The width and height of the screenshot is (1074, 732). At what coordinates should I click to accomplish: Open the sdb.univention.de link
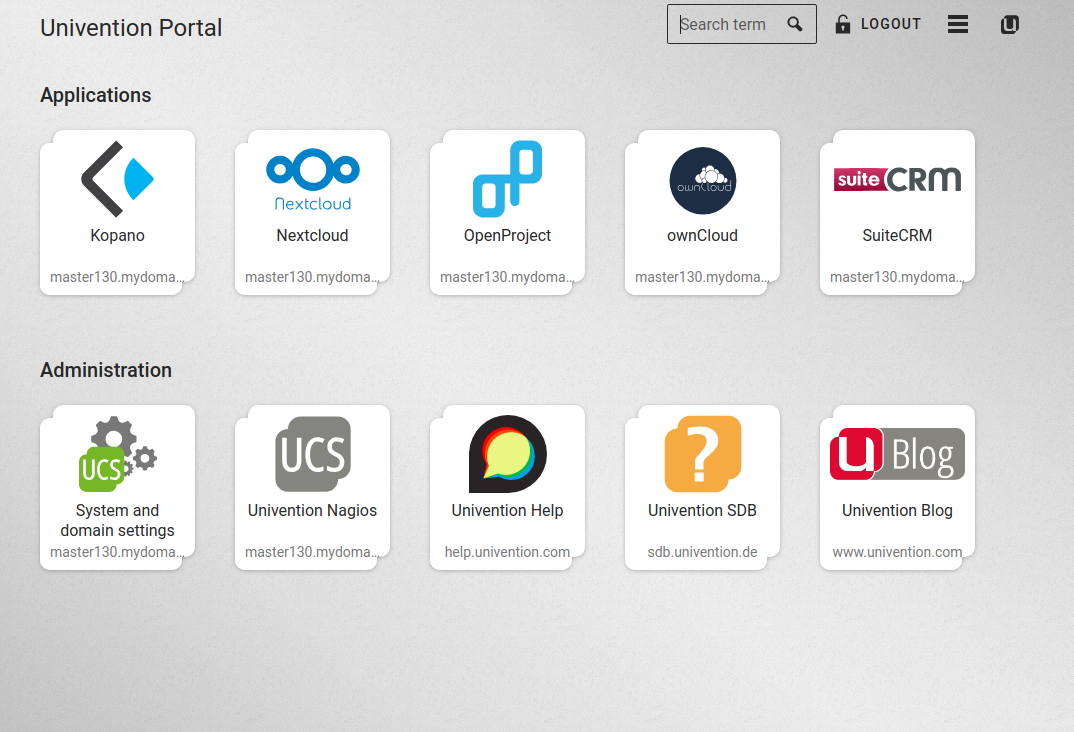(x=702, y=551)
